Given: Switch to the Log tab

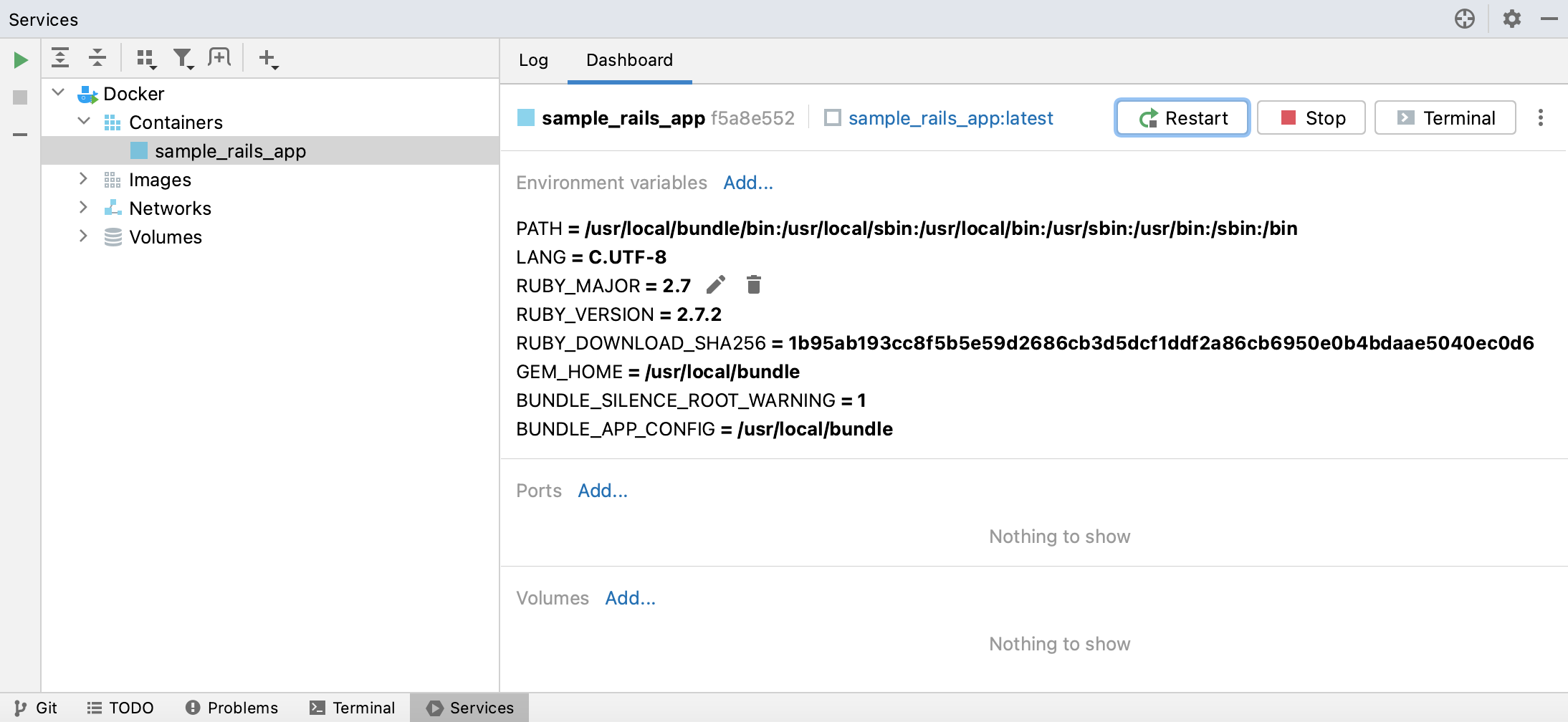Looking at the screenshot, I should coord(533,60).
